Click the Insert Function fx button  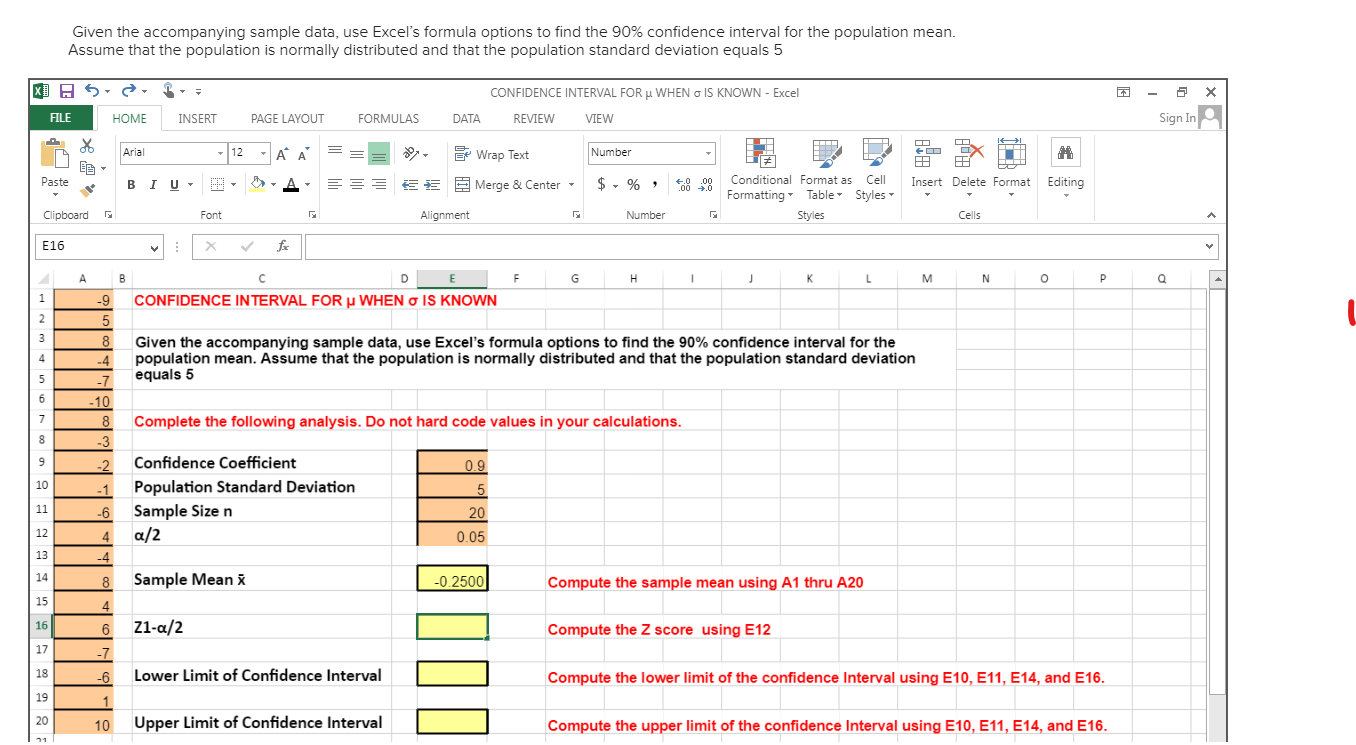tap(283, 246)
